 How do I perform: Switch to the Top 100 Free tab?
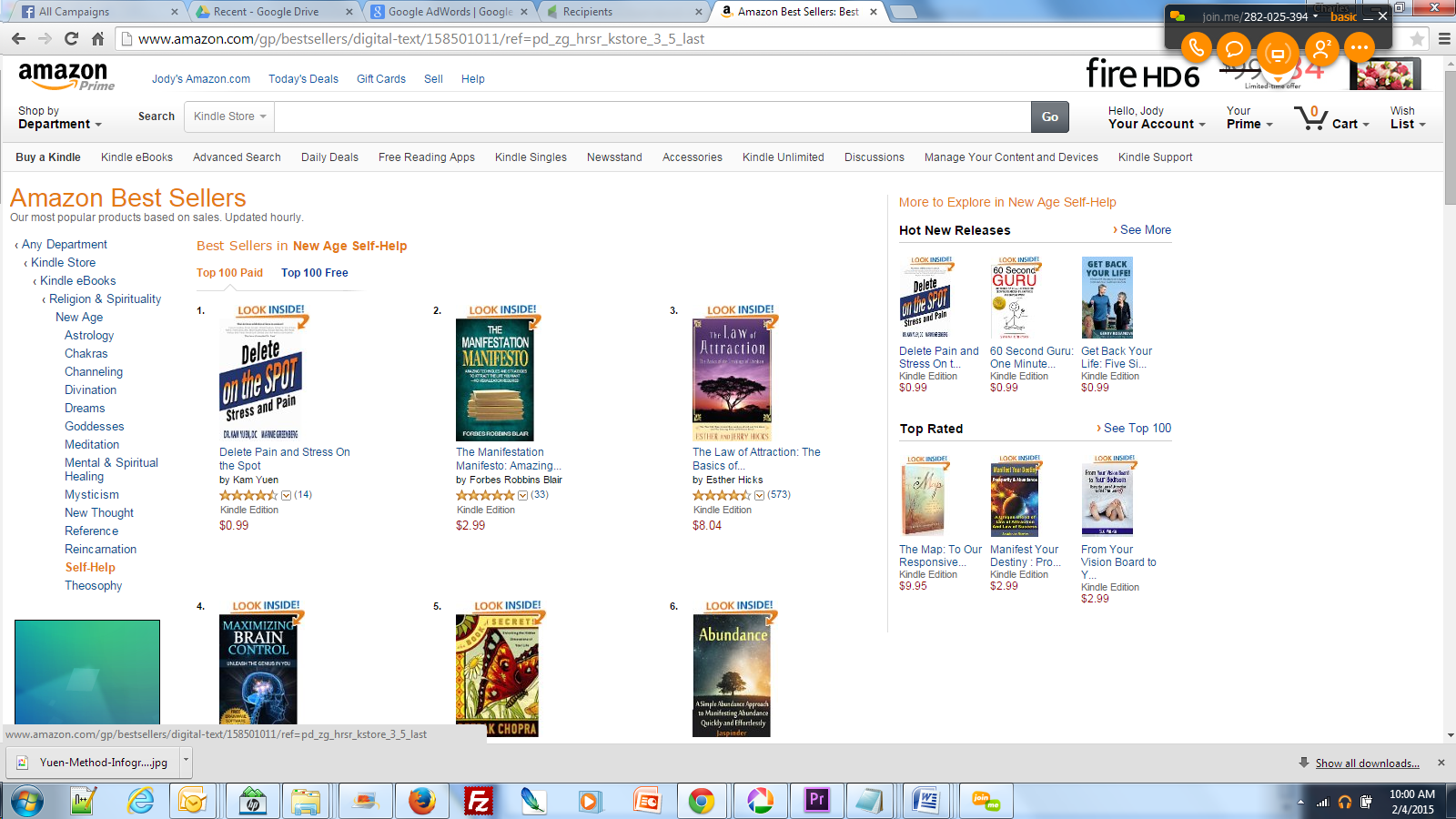[x=314, y=273]
